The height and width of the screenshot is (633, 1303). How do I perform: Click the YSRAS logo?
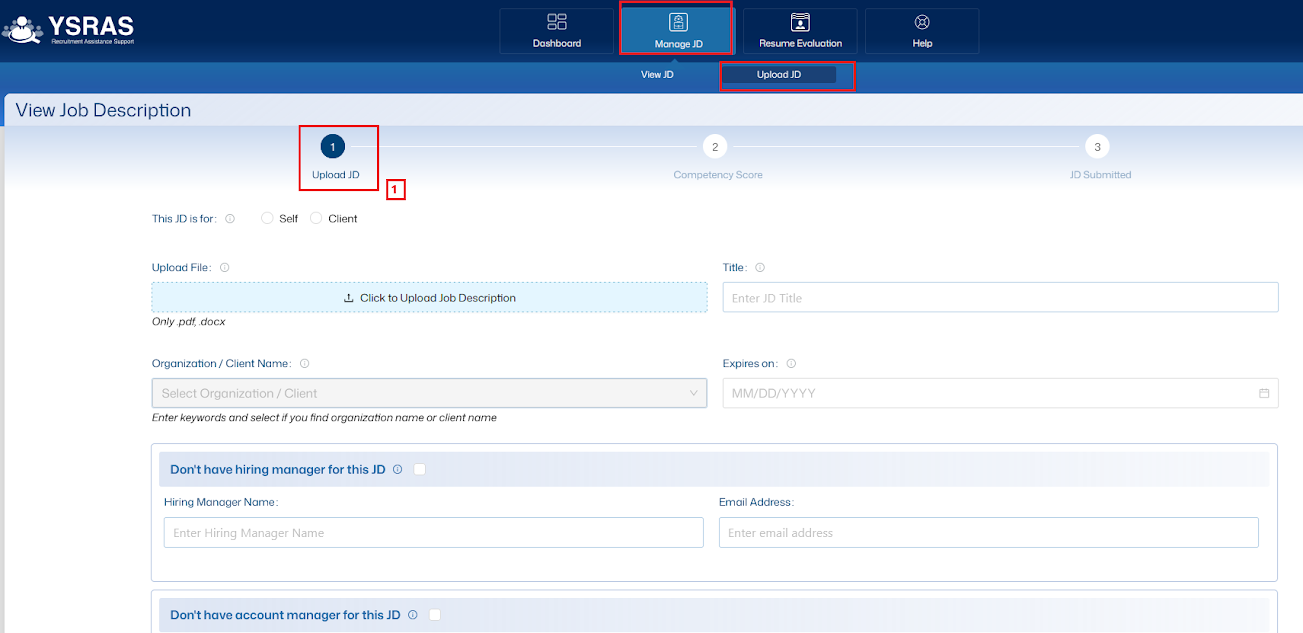[70, 30]
